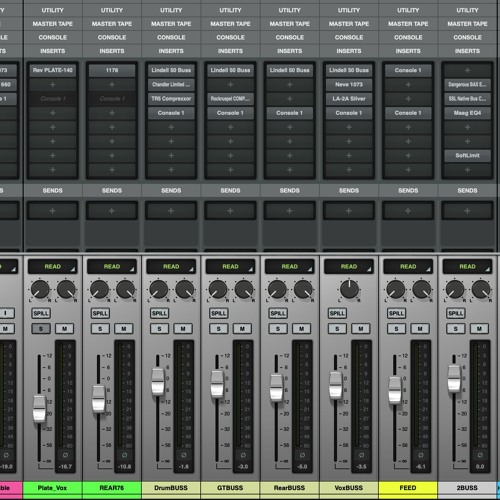Viewport: 500px width, 500px height.
Task: Open Neve 1073 insert on VoxBUSS
Action: click(x=349, y=85)
